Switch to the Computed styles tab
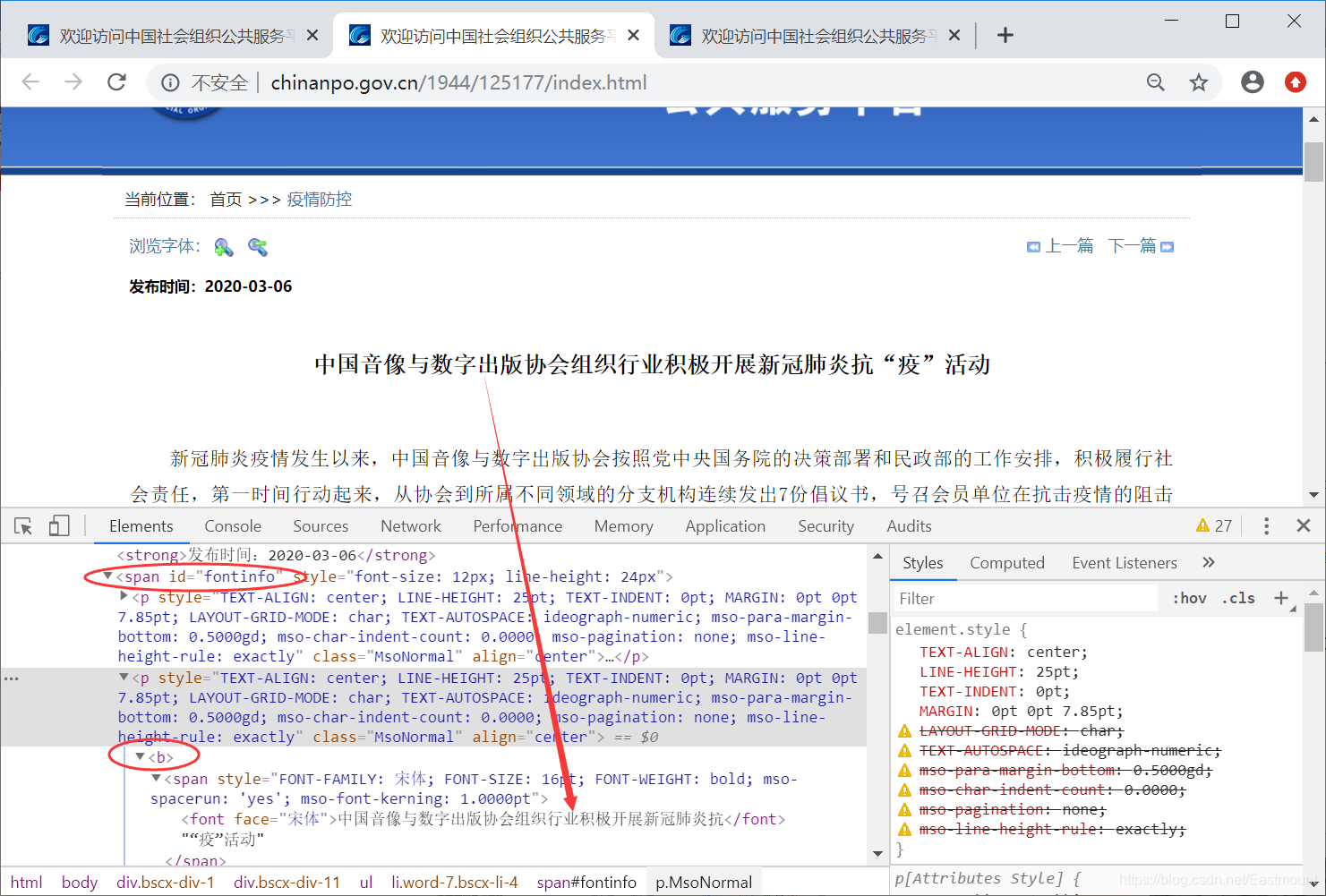1326x896 pixels. tap(1007, 563)
